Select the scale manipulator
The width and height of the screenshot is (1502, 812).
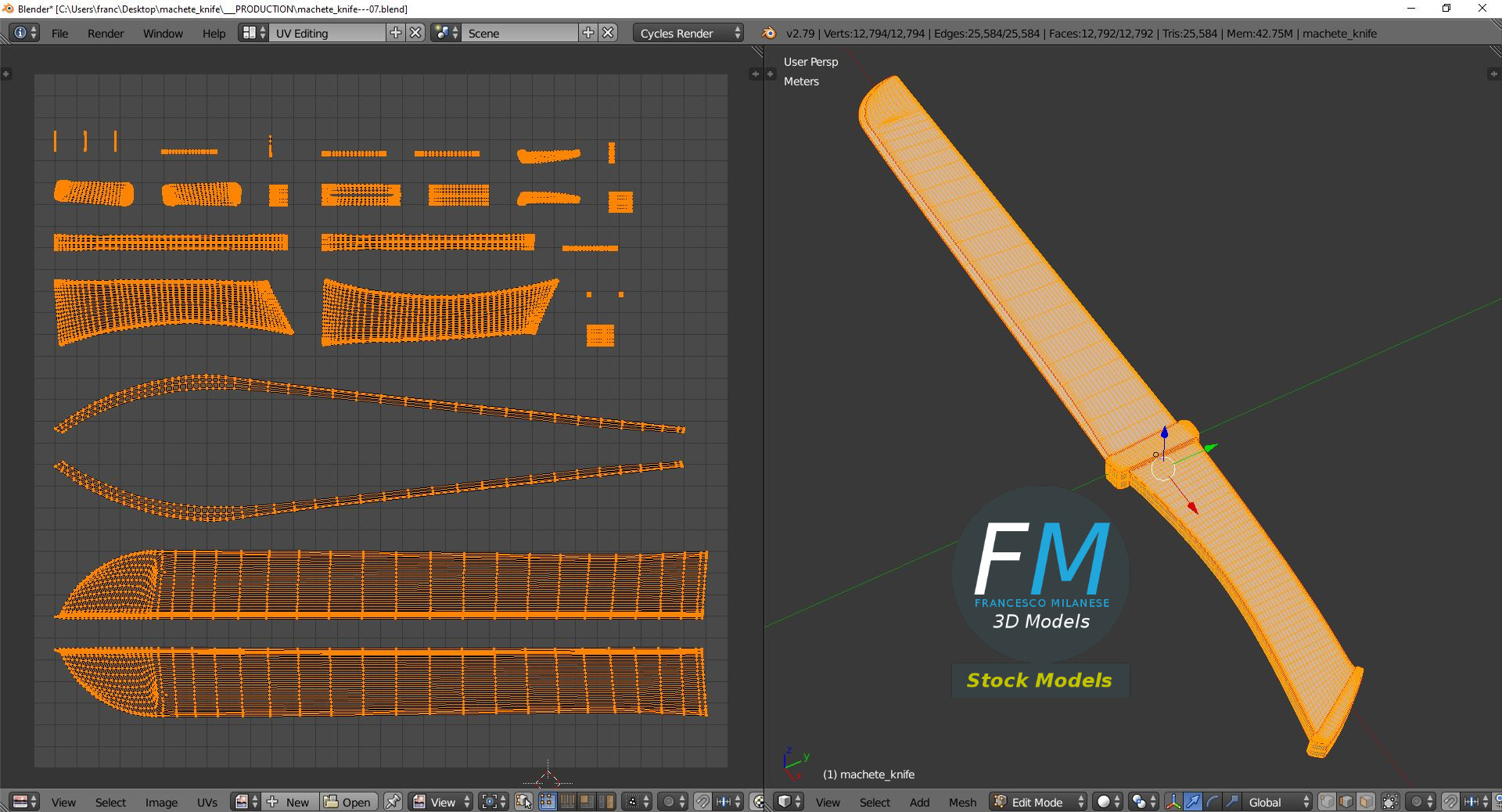point(1232,802)
